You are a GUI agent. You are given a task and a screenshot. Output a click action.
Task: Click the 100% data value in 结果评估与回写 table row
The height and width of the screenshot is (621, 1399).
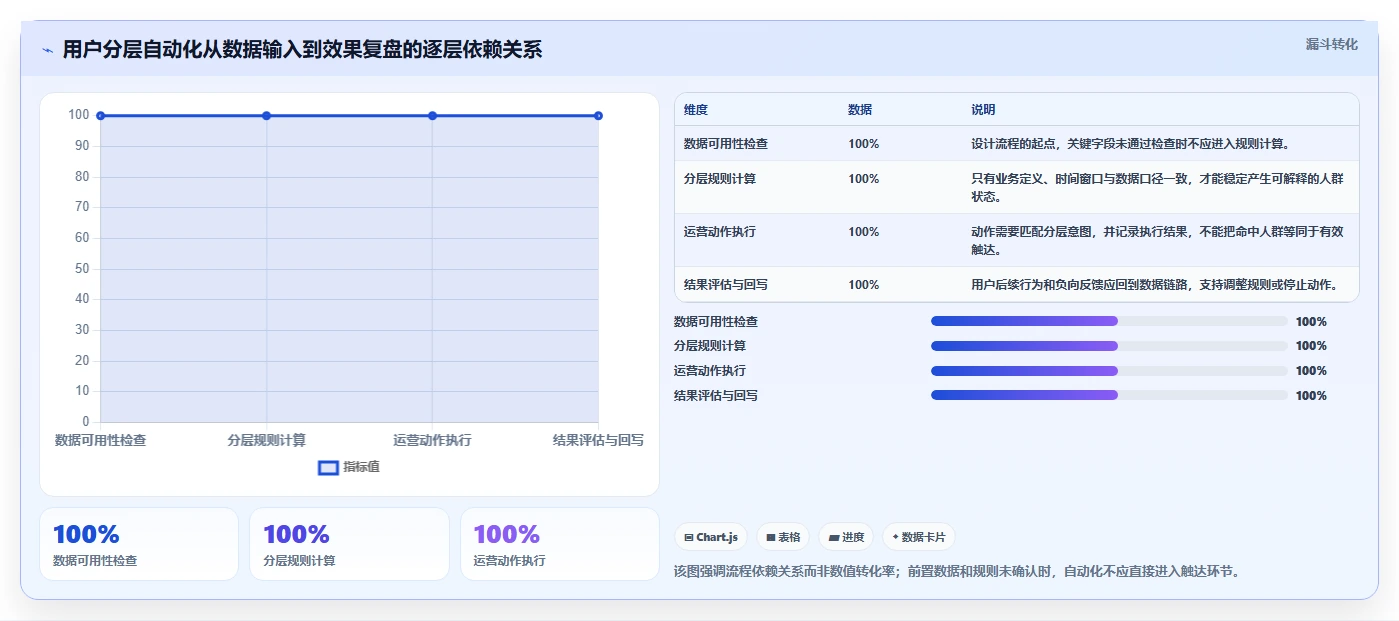[864, 285]
